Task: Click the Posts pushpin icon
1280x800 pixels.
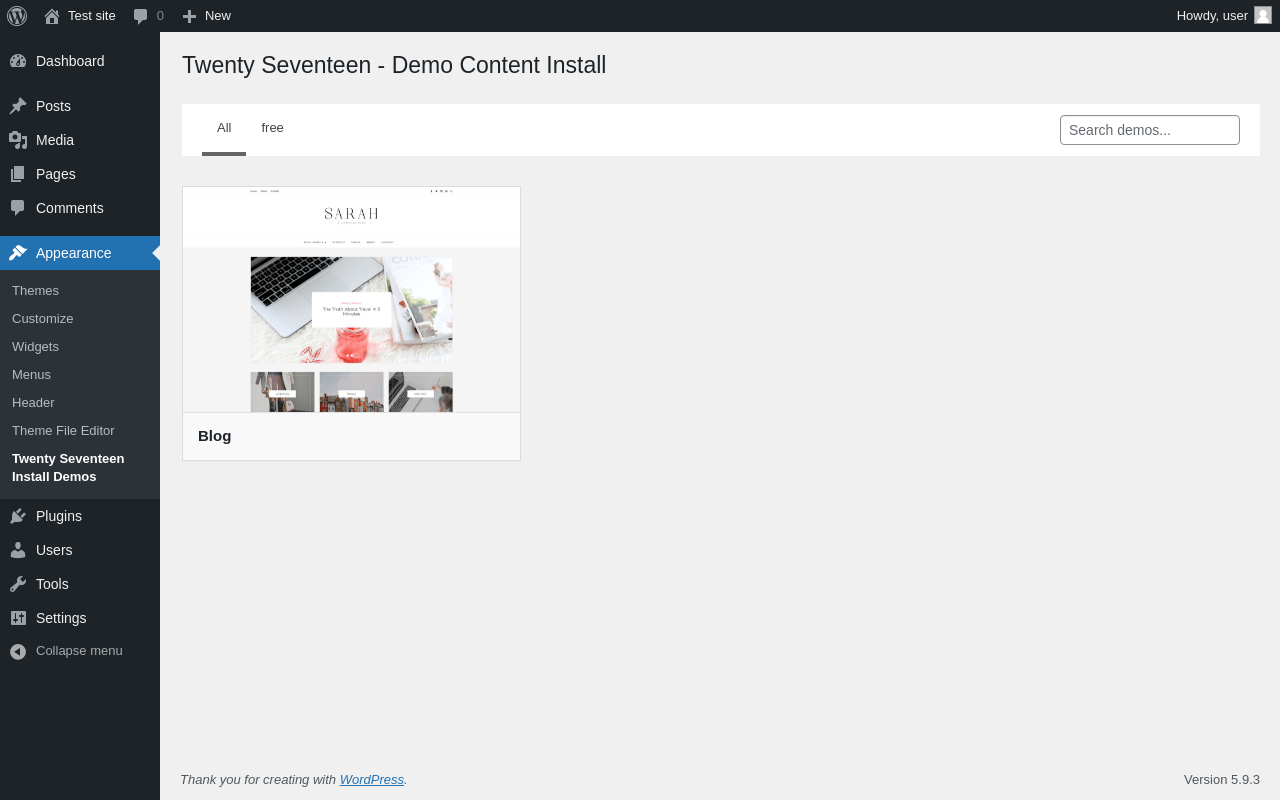Action: point(18,106)
